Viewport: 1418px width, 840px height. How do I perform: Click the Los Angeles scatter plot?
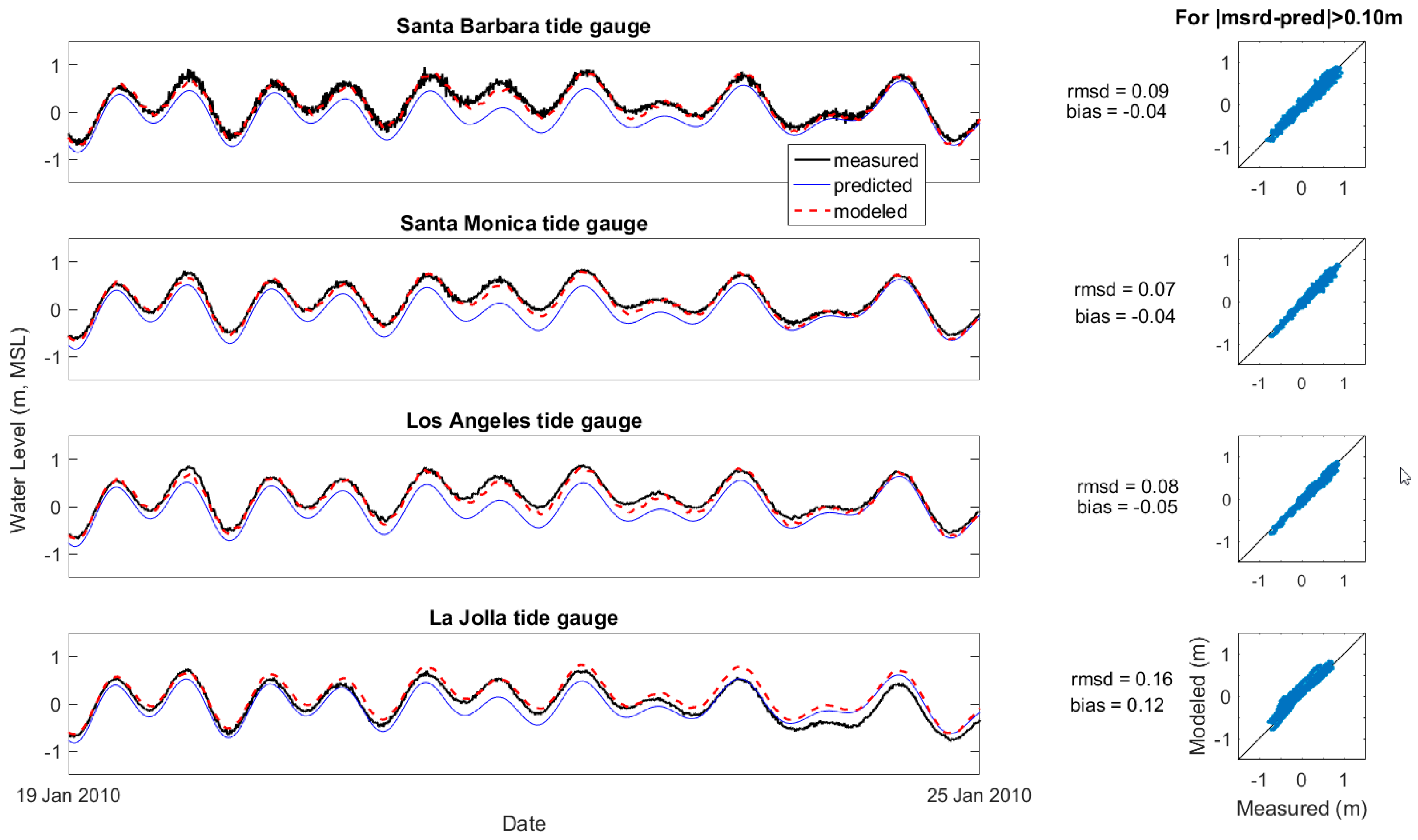click(1301, 499)
